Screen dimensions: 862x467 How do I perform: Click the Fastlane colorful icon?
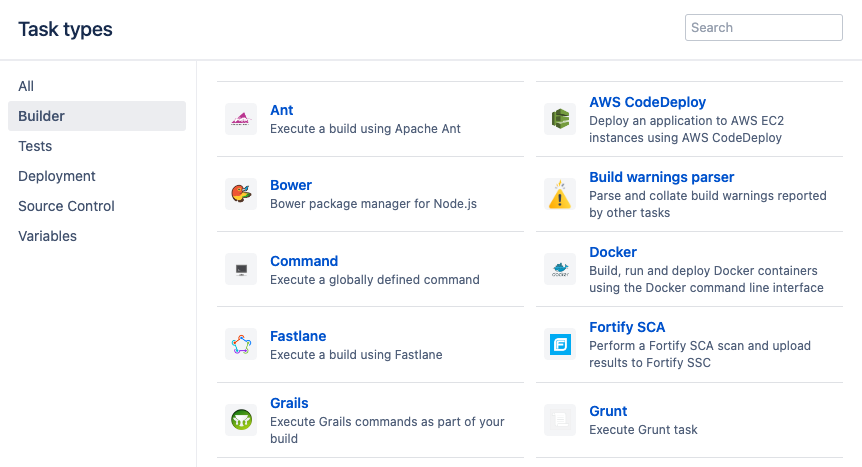(x=241, y=344)
